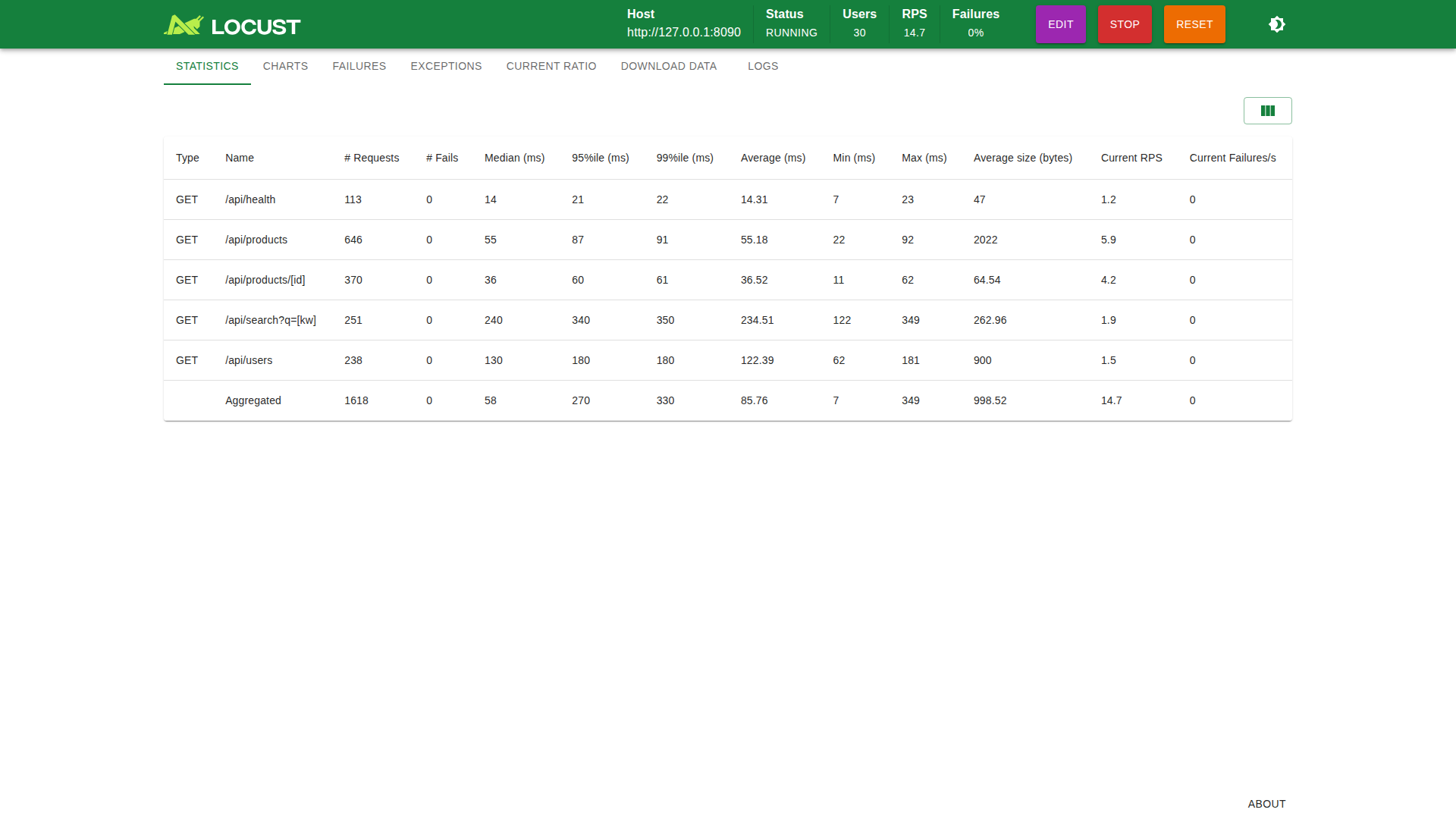Sort by Median (ms) column header
The image size is (1456, 819).
click(x=514, y=158)
